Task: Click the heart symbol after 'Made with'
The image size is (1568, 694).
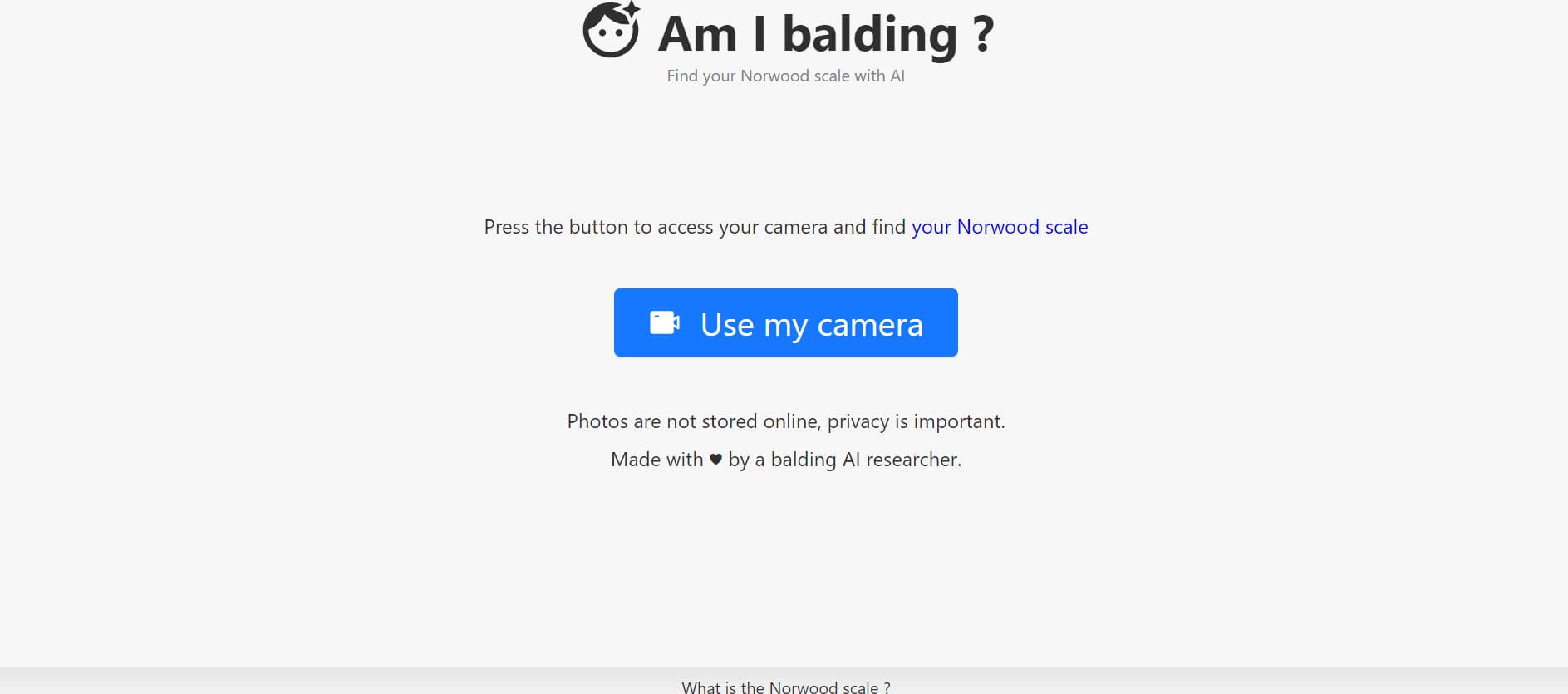Action: [x=715, y=460]
